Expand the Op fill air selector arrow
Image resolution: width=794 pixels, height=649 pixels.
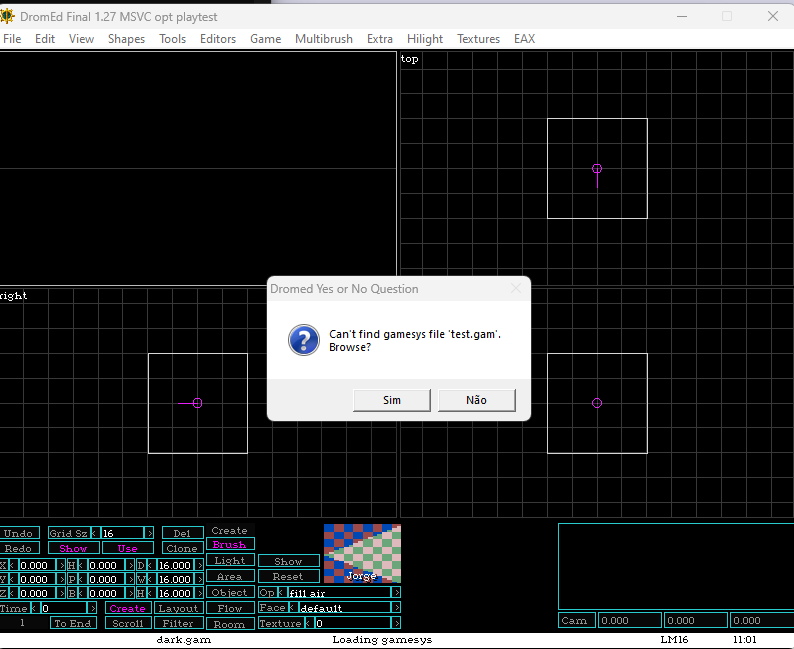point(396,592)
